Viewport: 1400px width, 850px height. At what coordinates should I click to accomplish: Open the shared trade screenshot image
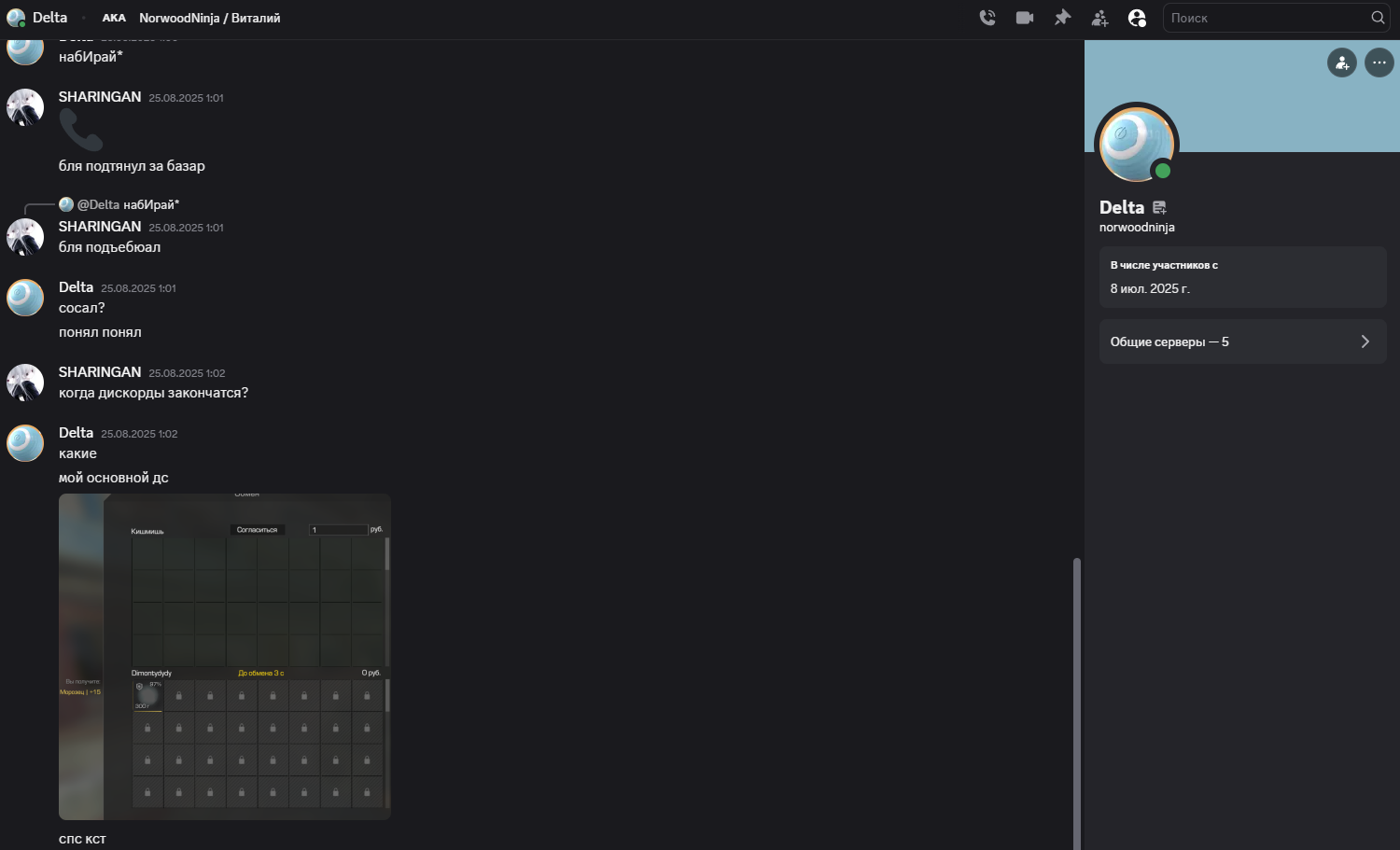pos(225,657)
